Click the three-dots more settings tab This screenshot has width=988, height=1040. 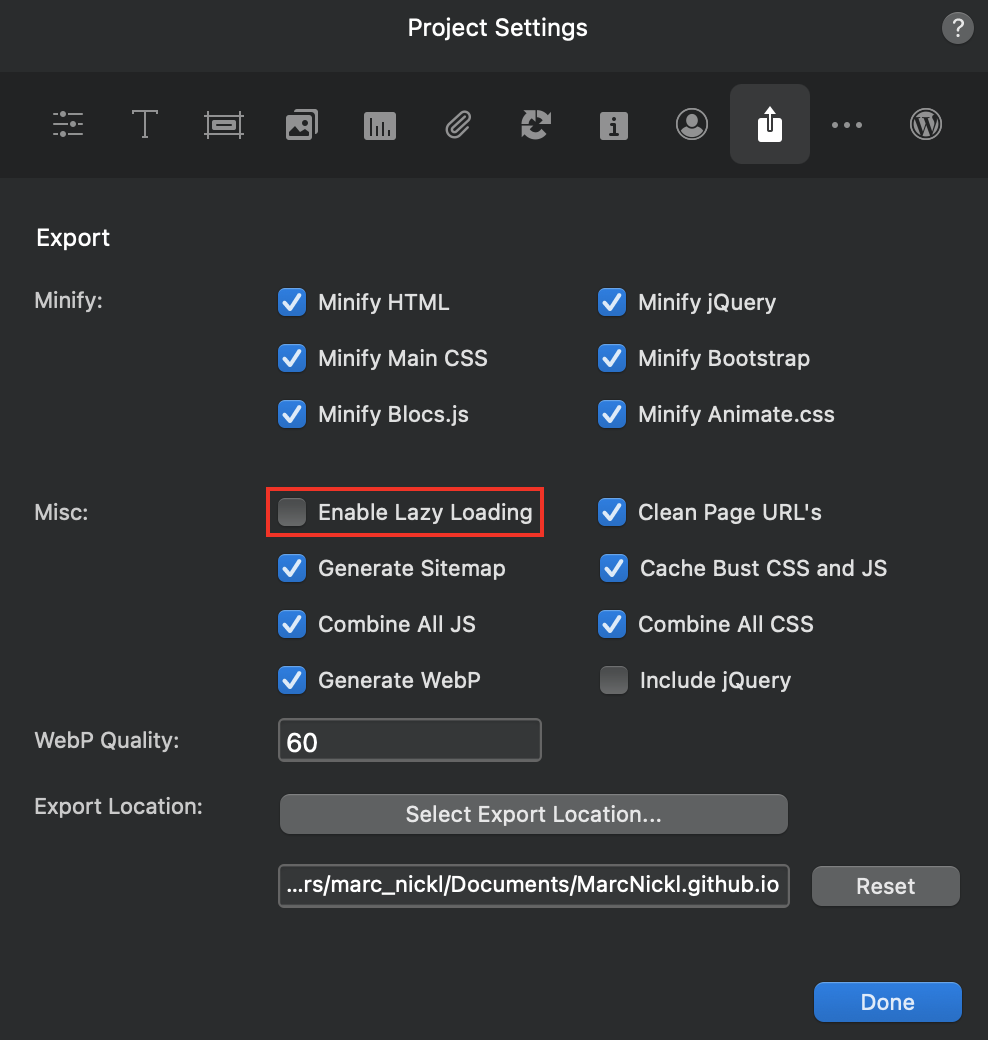847,124
